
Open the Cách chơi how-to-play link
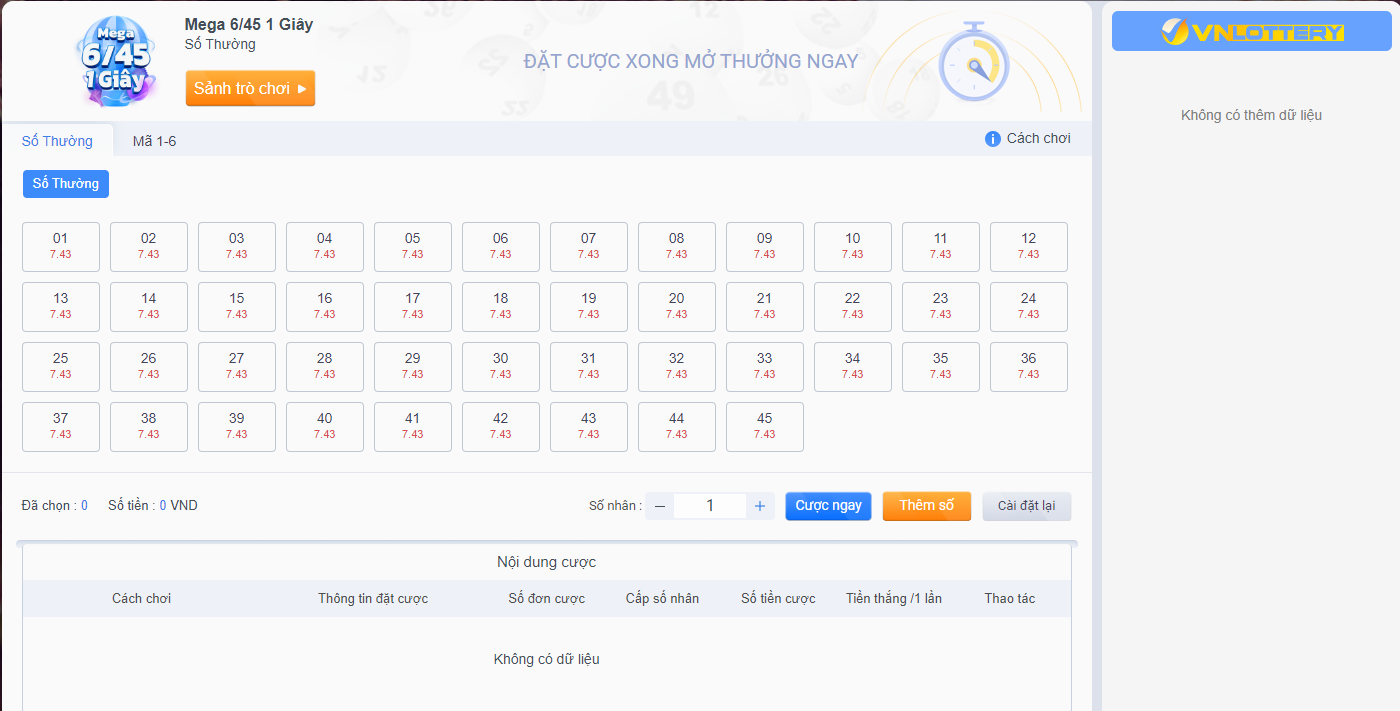coord(1038,139)
